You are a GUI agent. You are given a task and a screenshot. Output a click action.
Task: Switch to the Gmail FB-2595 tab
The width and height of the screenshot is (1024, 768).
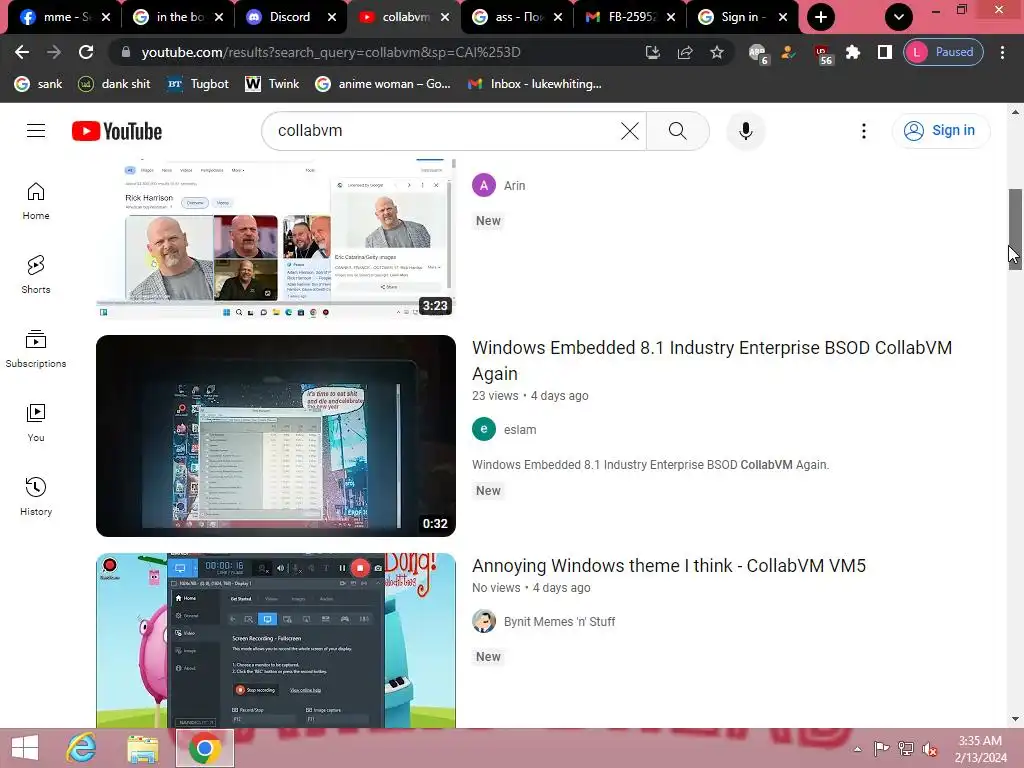[x=630, y=17]
